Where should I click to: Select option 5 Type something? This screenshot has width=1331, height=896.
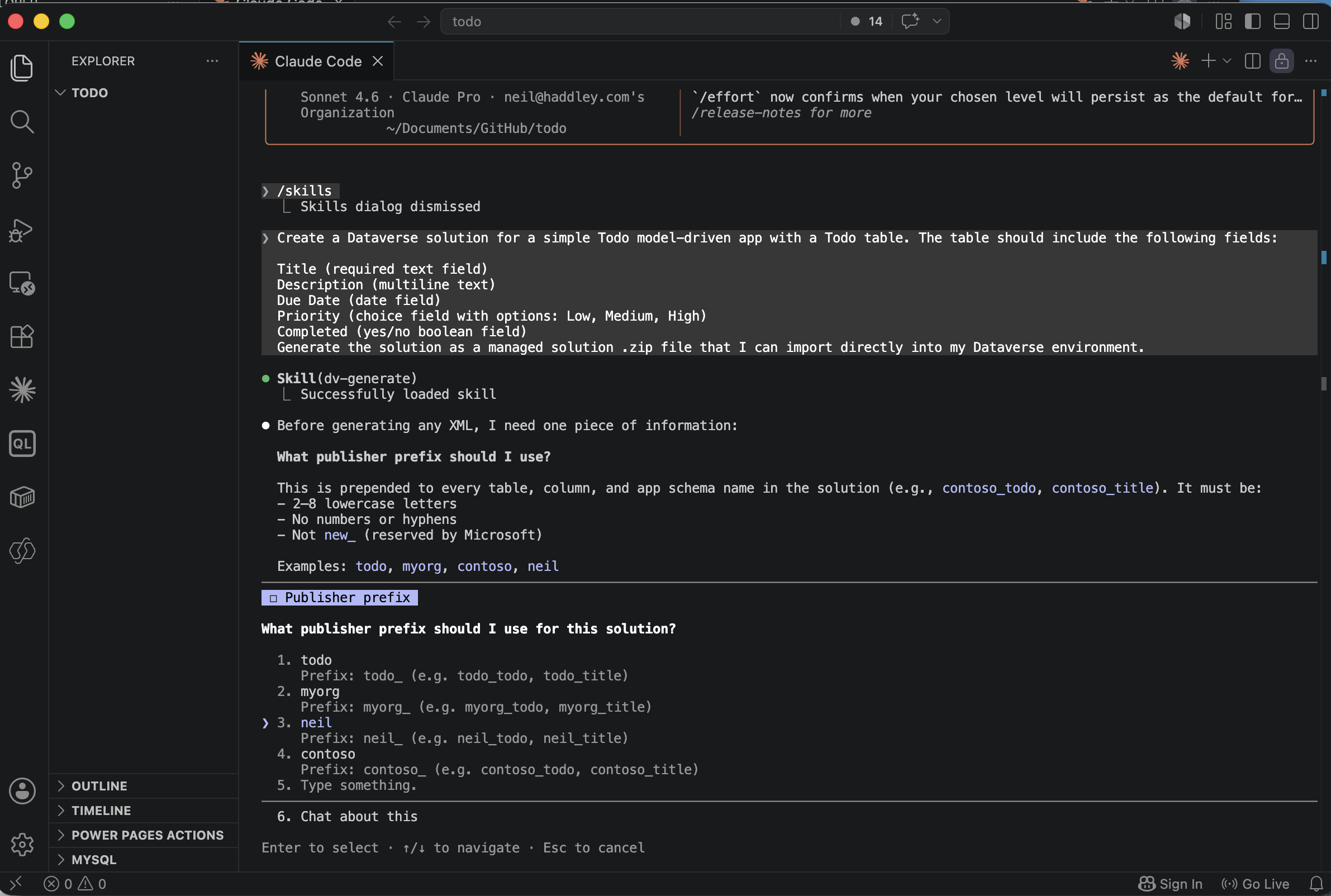[x=358, y=785]
